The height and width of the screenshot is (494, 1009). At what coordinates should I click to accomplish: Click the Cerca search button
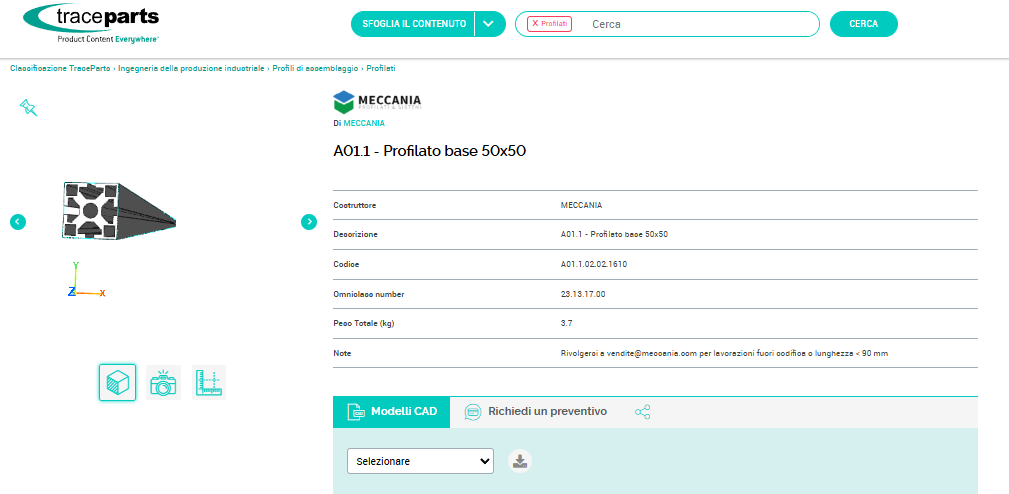[864, 24]
